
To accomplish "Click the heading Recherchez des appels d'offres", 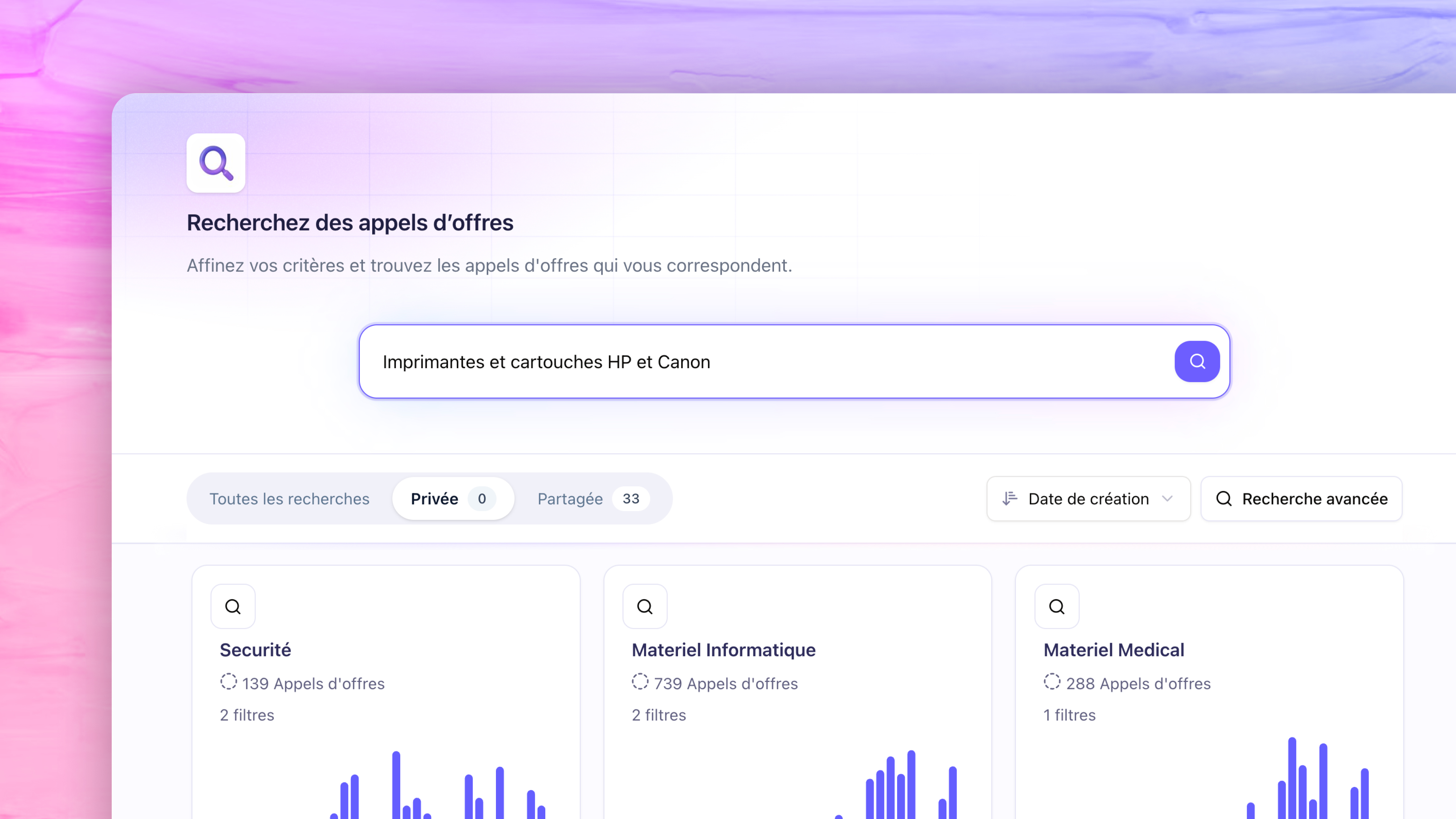I will (350, 223).
